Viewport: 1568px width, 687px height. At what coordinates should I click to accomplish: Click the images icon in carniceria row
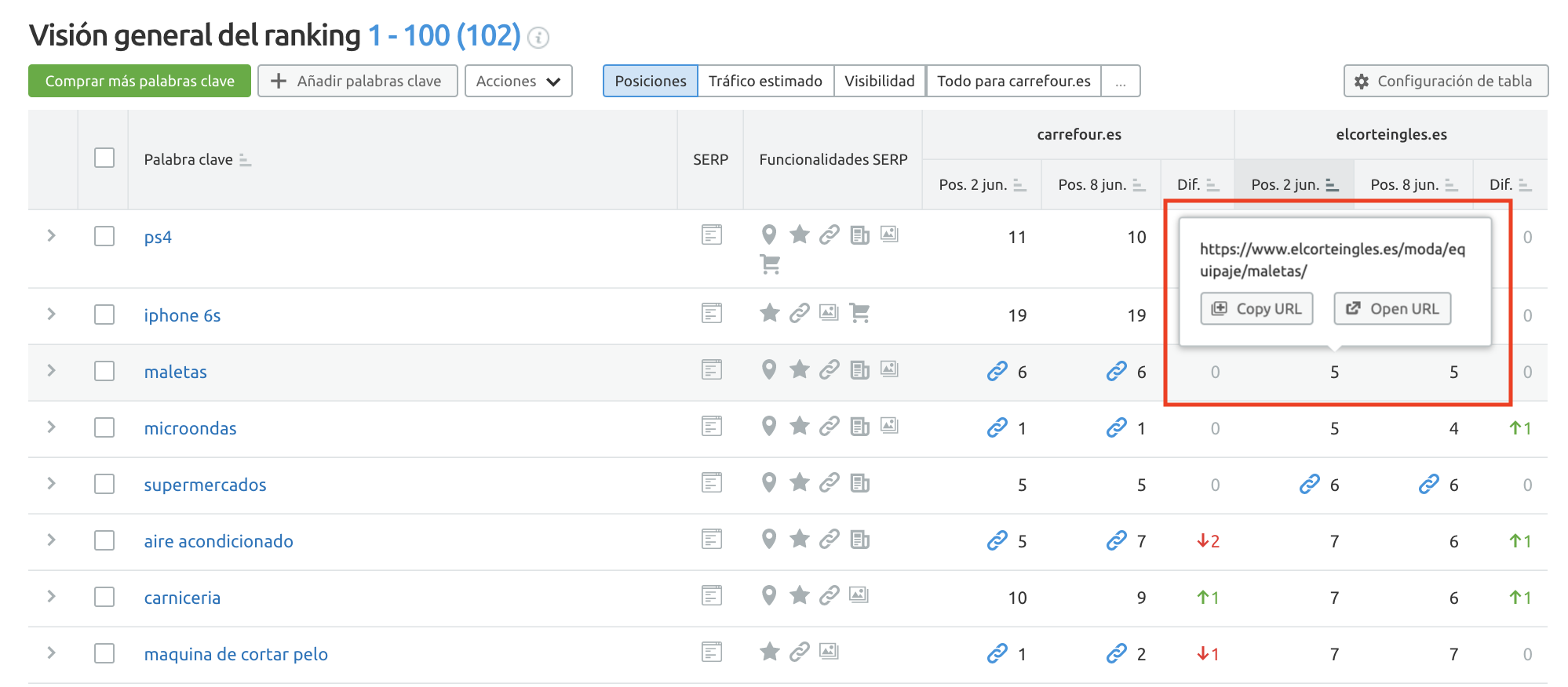[859, 594]
